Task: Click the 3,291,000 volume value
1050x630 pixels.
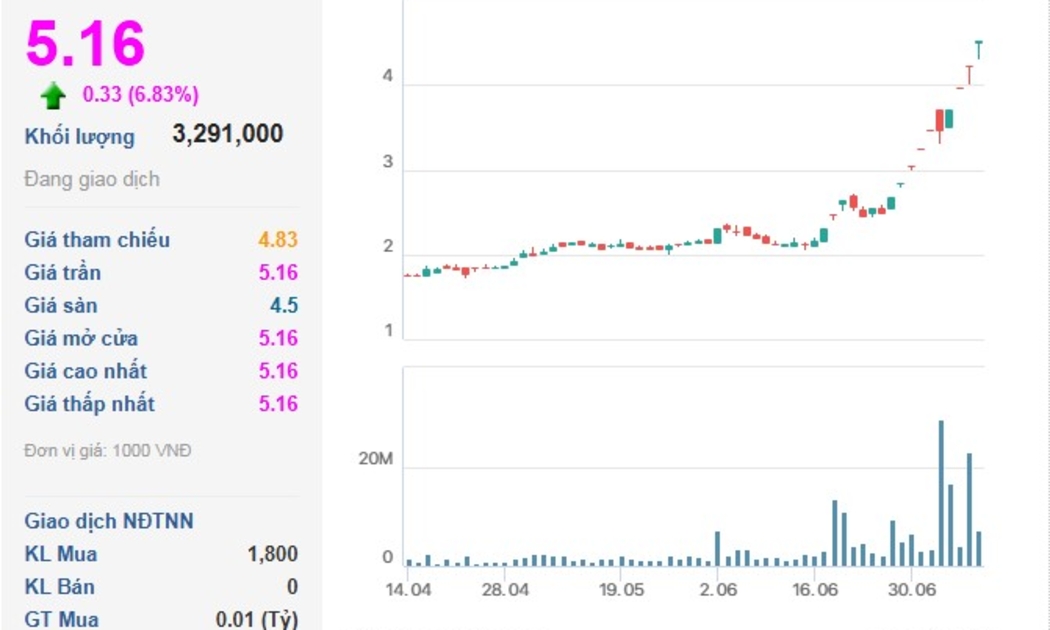Action: click(228, 134)
